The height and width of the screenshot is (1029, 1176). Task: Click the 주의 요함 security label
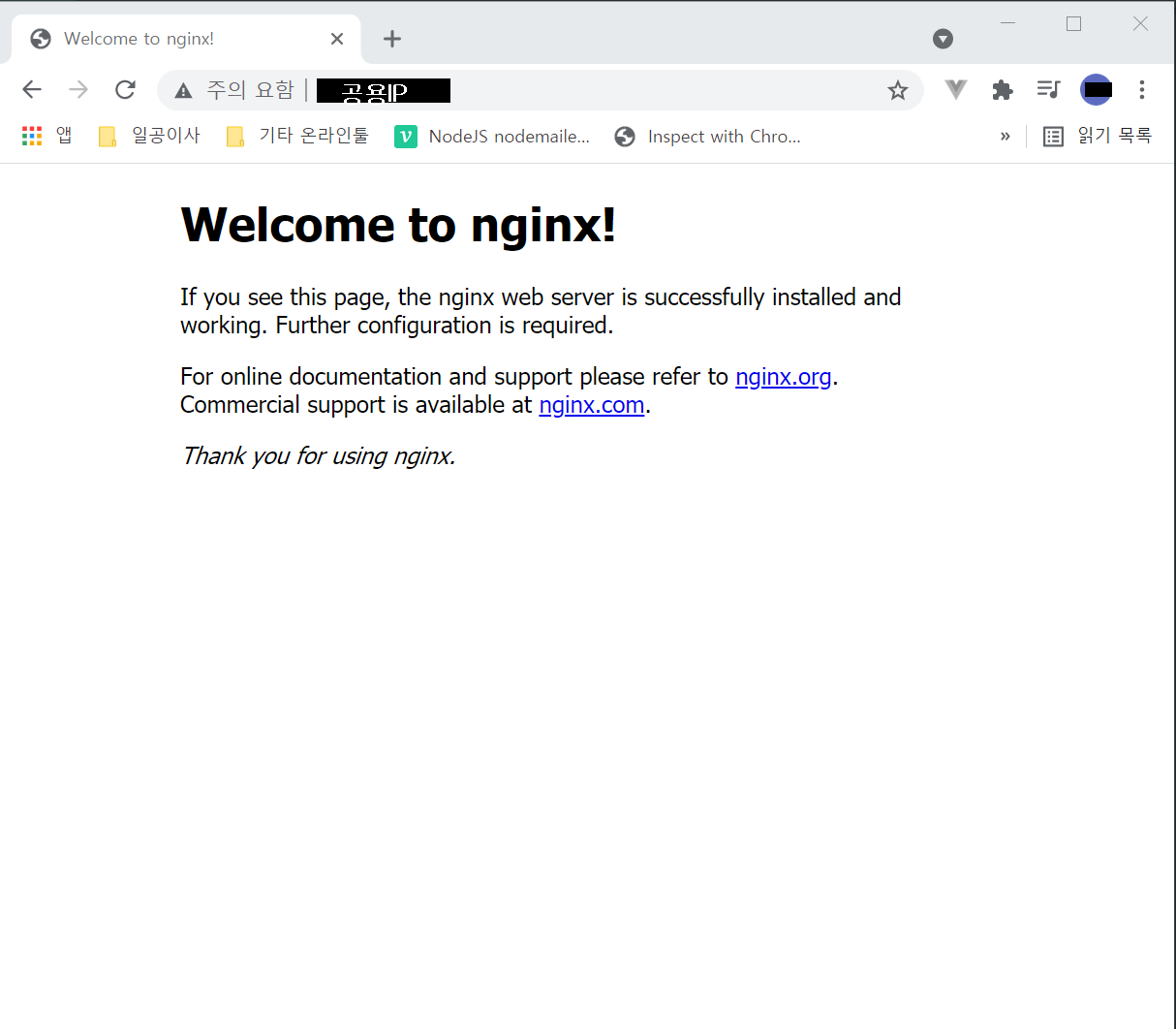click(x=251, y=90)
